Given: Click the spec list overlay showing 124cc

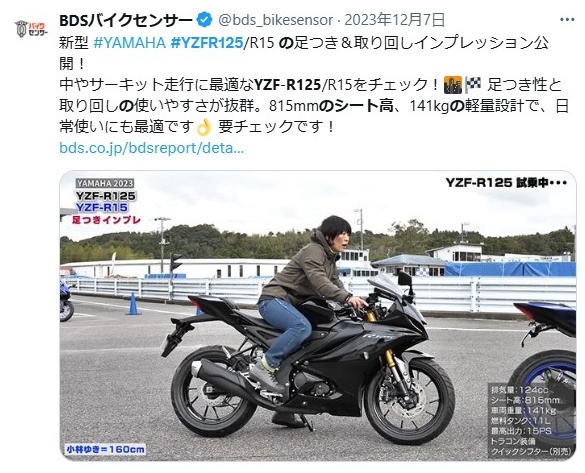Looking at the screenshot, I should click(x=531, y=420).
